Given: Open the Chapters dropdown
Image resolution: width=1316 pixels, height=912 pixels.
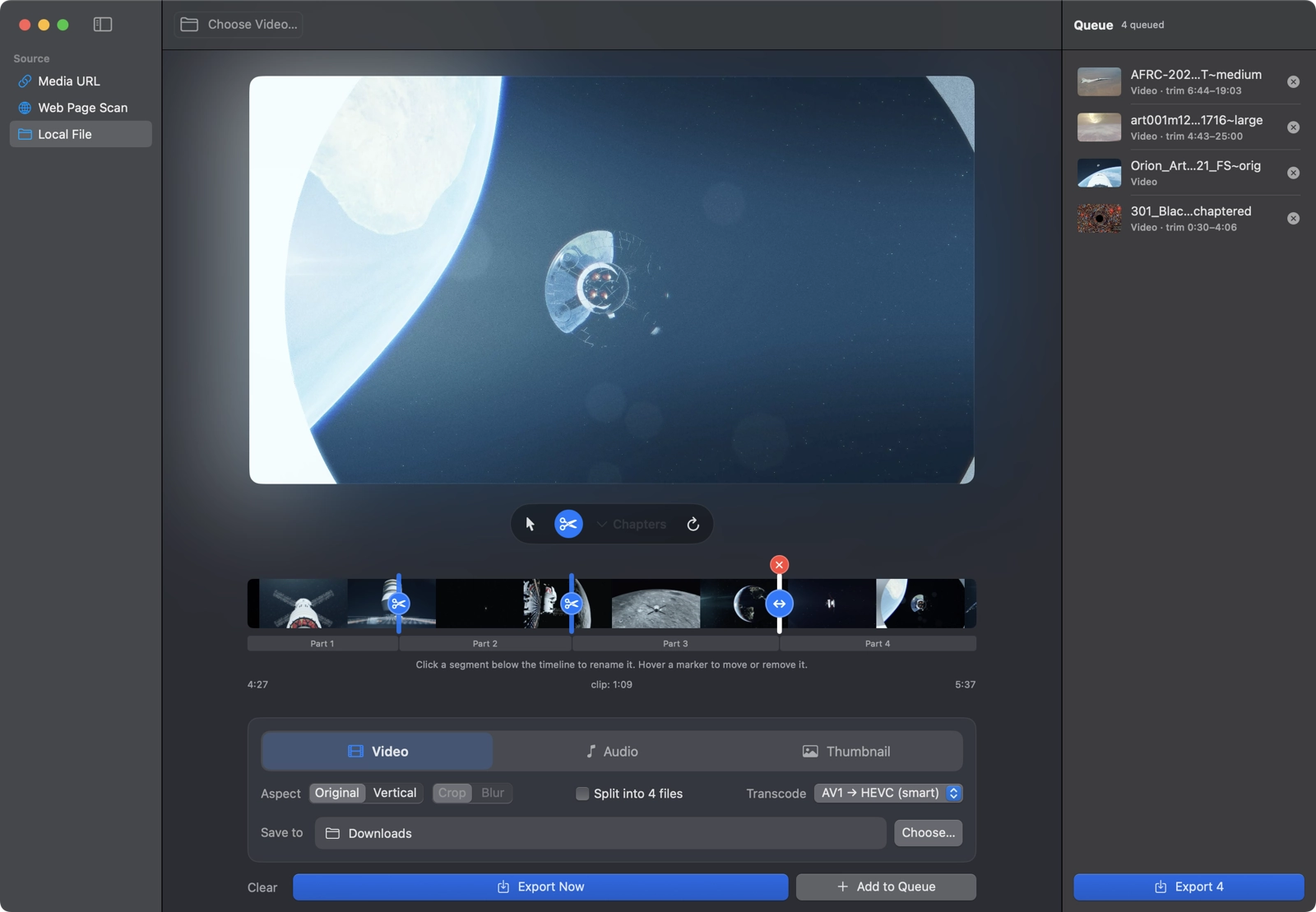Looking at the screenshot, I should point(632,525).
